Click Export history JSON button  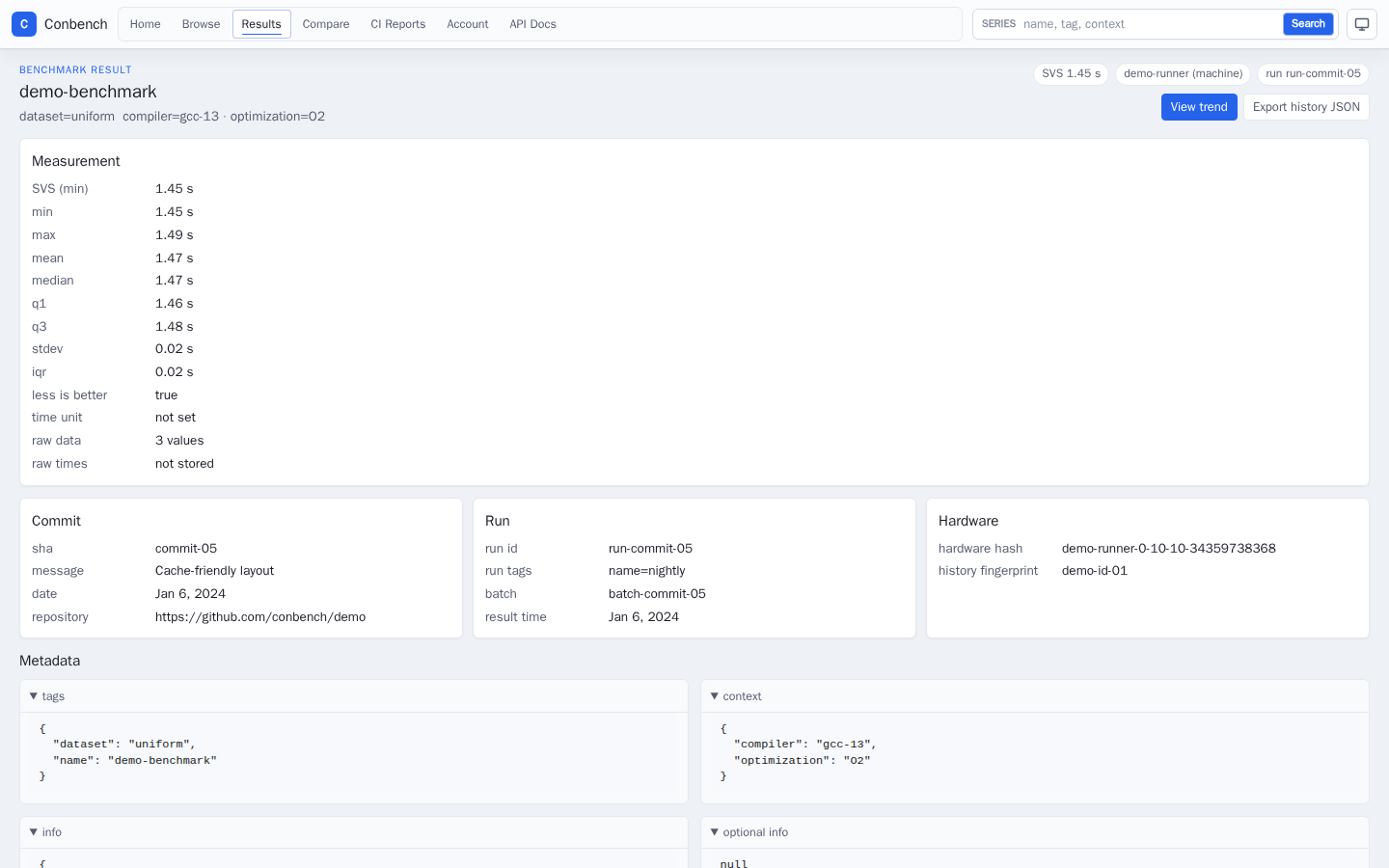pyautogui.click(x=1306, y=107)
